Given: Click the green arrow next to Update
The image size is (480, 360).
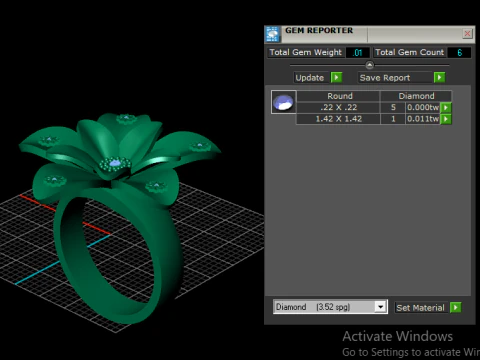Looking at the screenshot, I should click(x=336, y=78).
